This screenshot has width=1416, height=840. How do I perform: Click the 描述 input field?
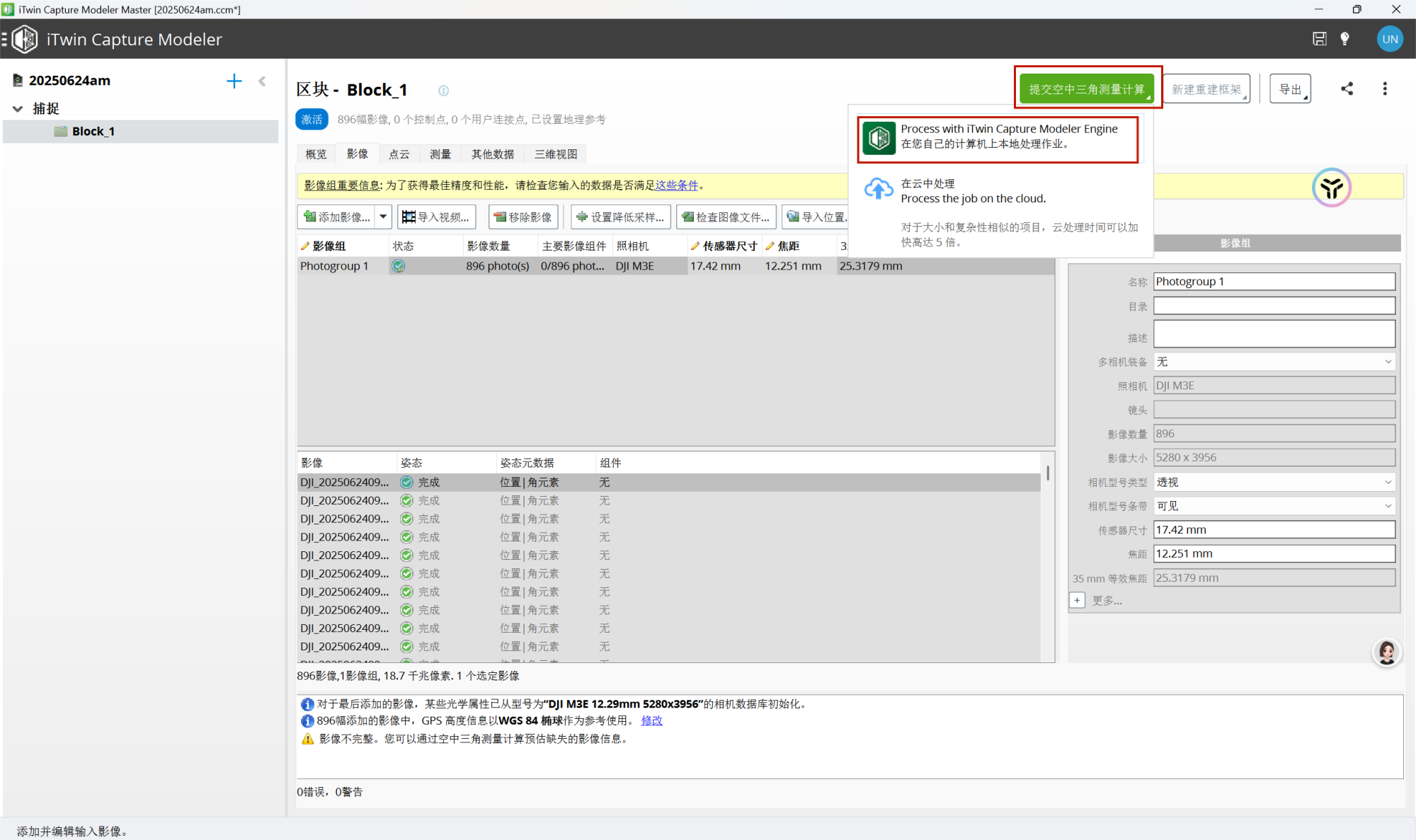point(1274,333)
